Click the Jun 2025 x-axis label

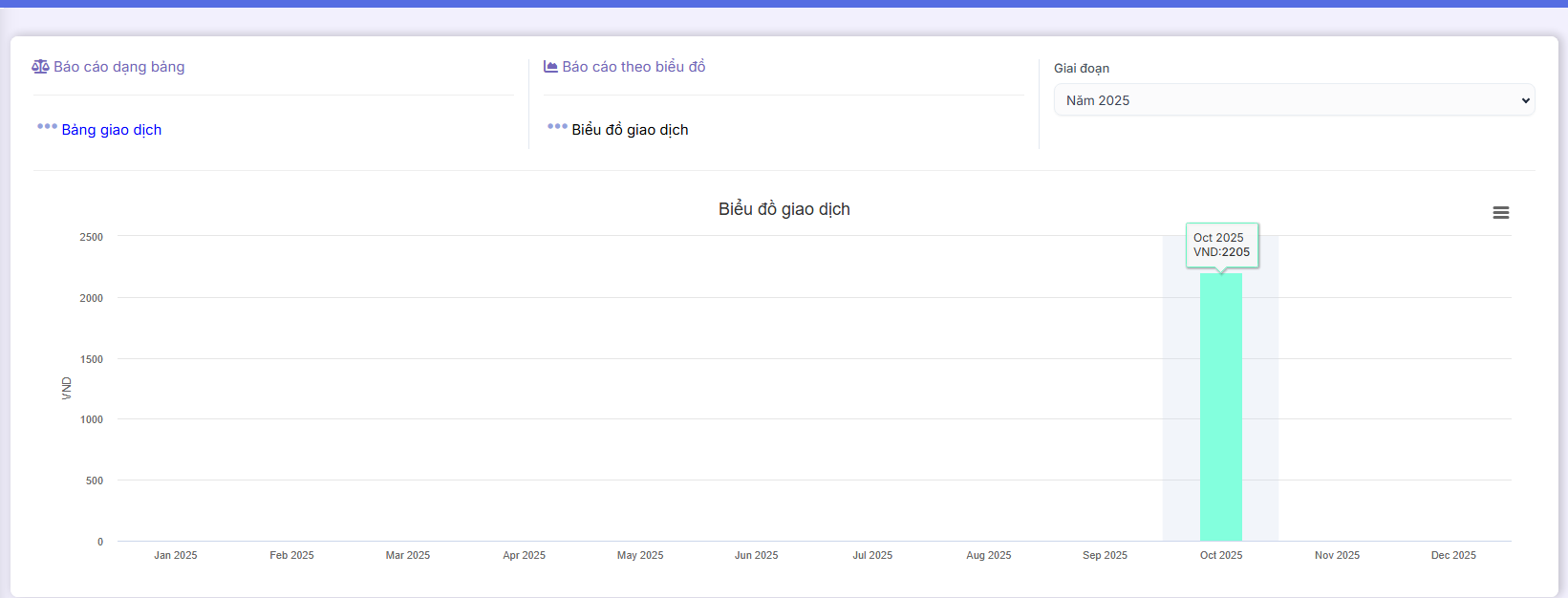point(756,555)
